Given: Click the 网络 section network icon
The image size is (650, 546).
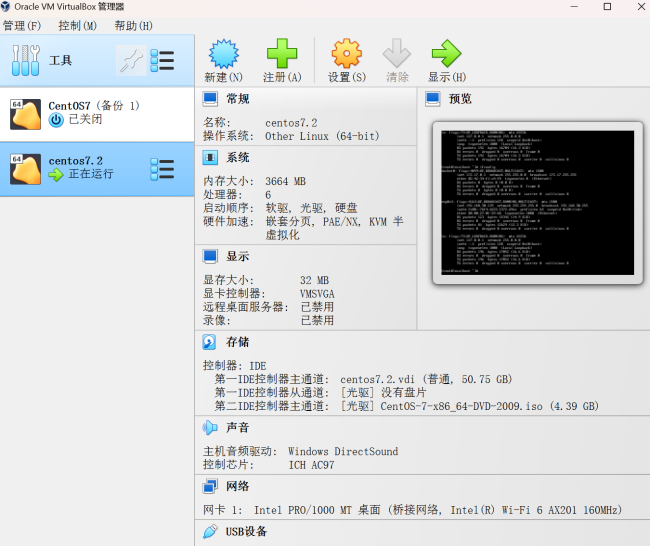Looking at the screenshot, I should pyautogui.click(x=210, y=486).
